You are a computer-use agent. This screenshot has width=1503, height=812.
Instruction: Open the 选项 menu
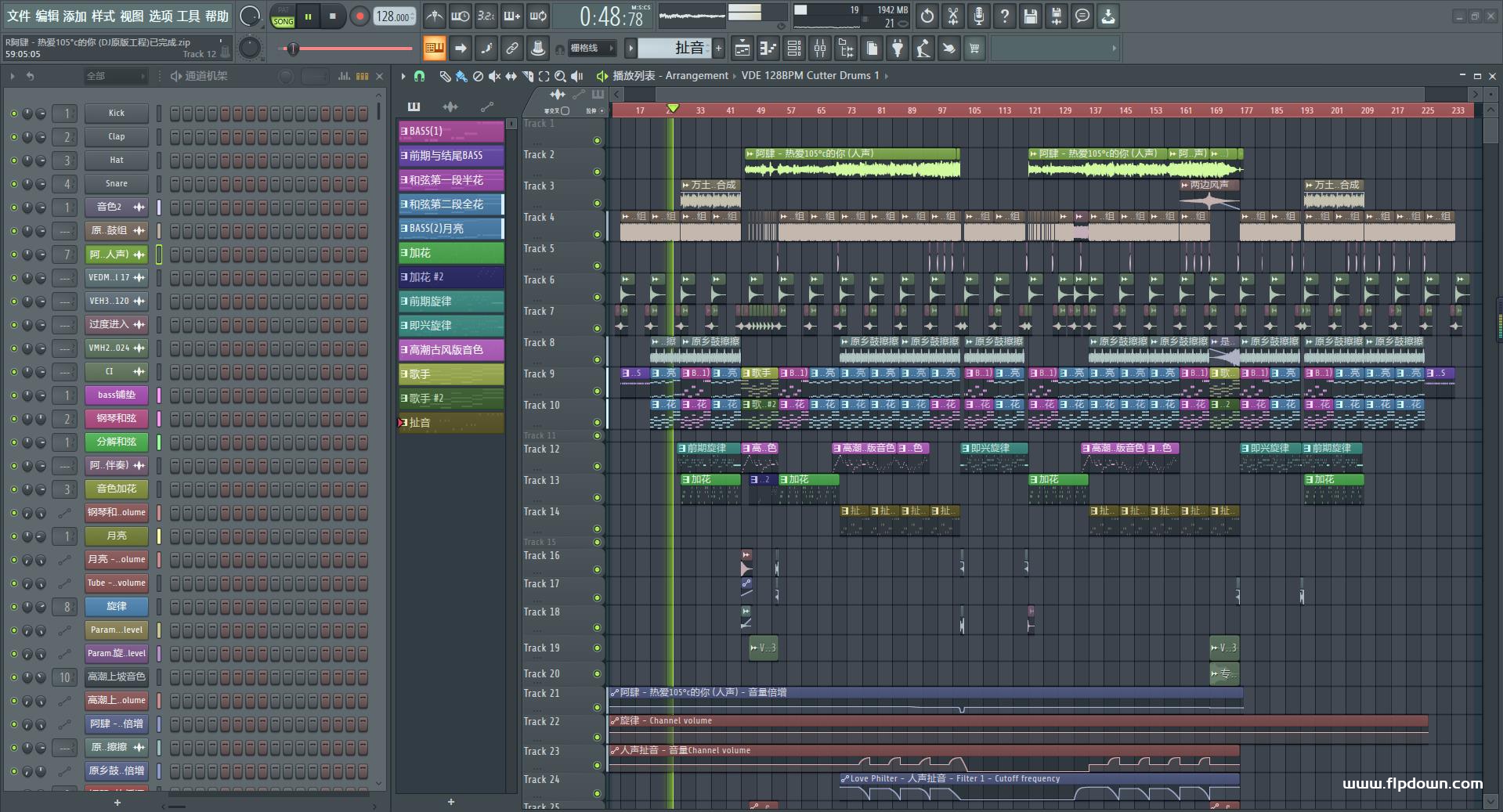coord(161,16)
